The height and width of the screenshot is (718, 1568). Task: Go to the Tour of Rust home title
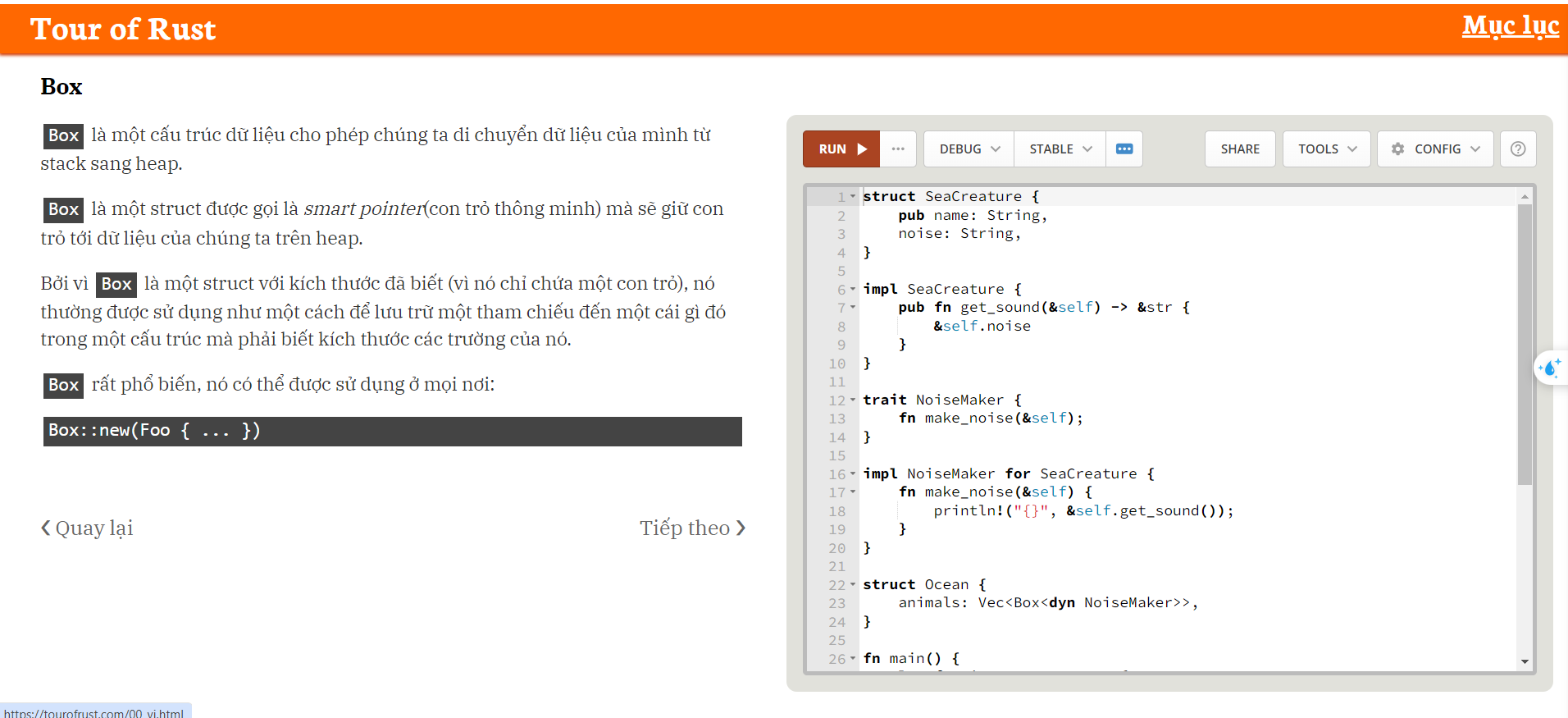tap(123, 30)
